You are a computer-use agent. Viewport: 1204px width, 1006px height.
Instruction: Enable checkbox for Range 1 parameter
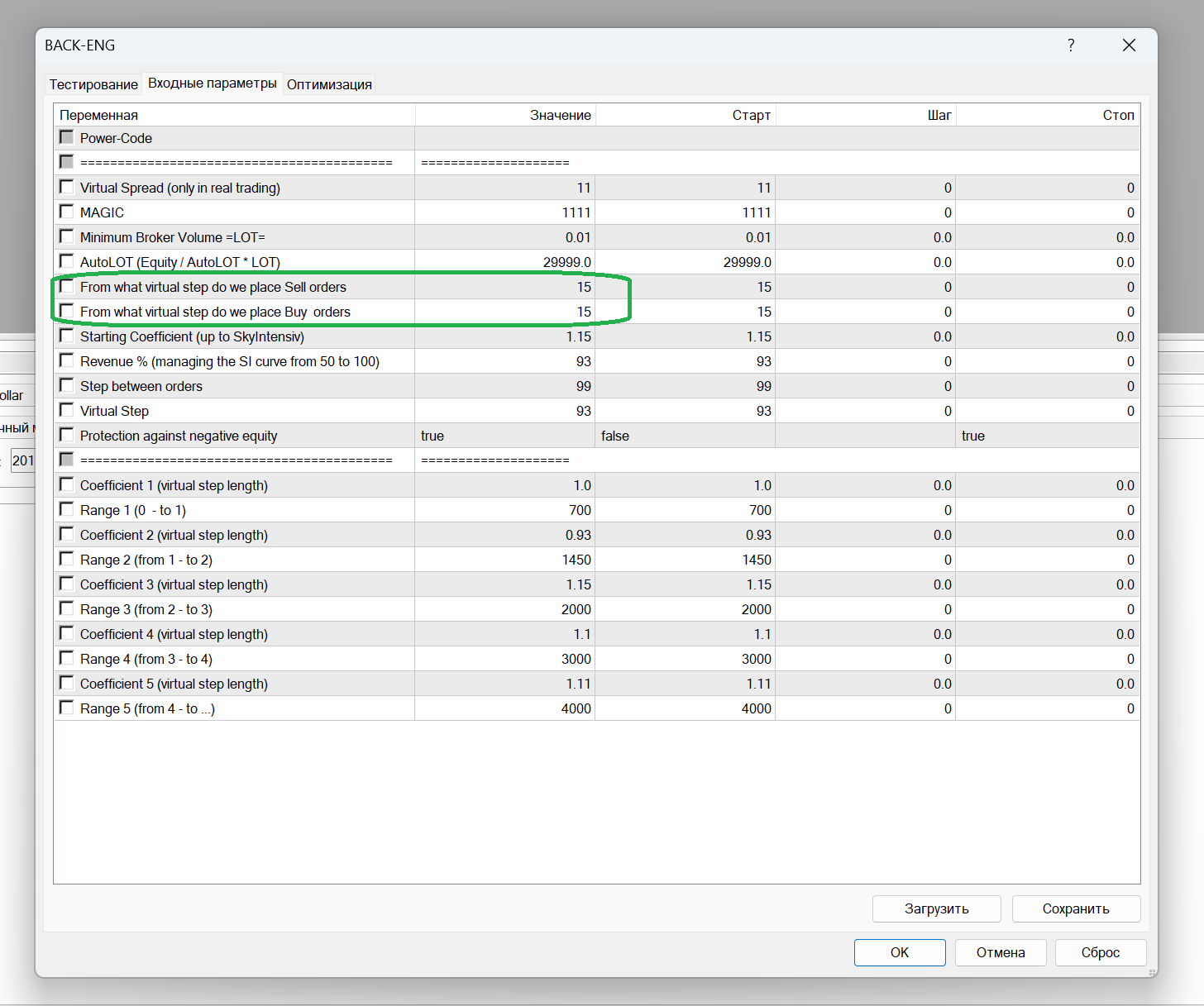pos(67,509)
